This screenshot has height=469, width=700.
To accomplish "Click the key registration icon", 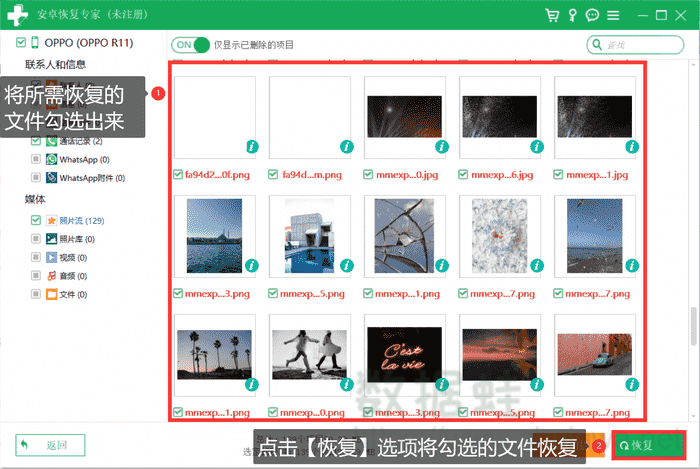I will 572,16.
